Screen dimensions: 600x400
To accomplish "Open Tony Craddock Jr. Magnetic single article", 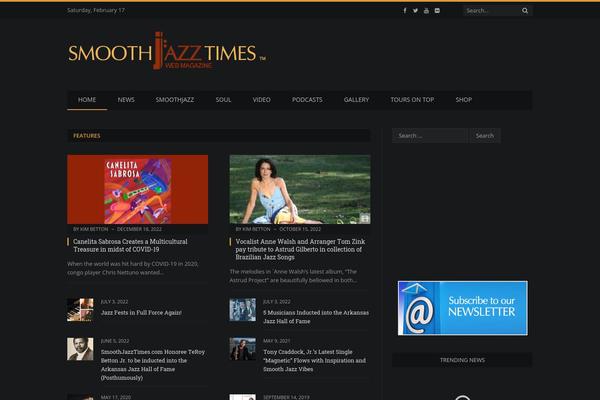I will pos(315,361).
